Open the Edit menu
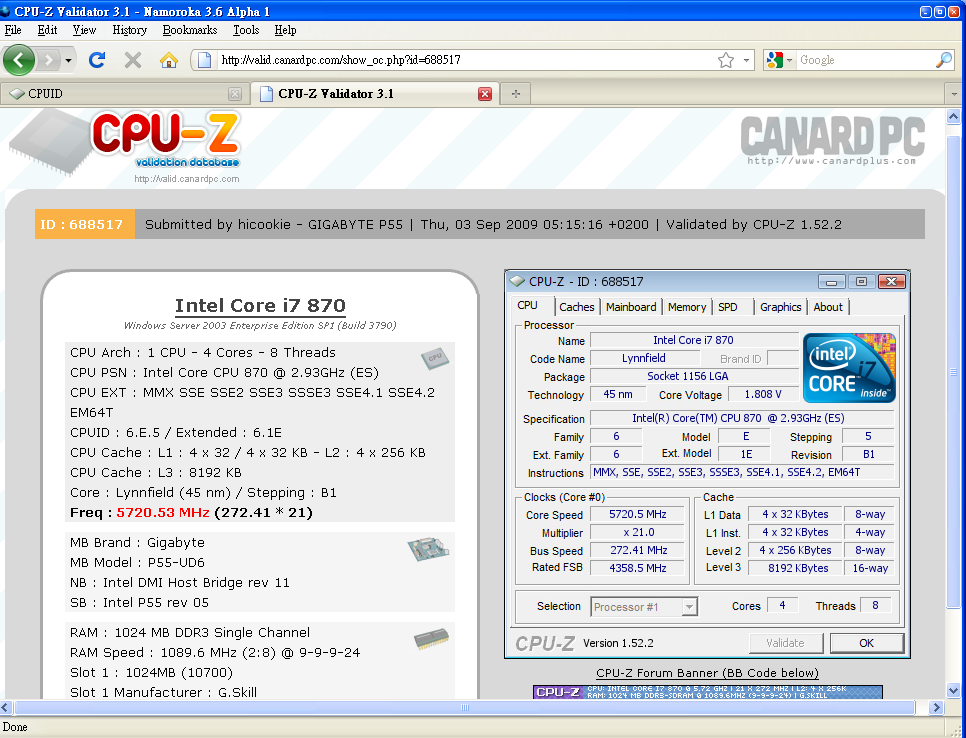The height and width of the screenshot is (738, 966). (47, 30)
